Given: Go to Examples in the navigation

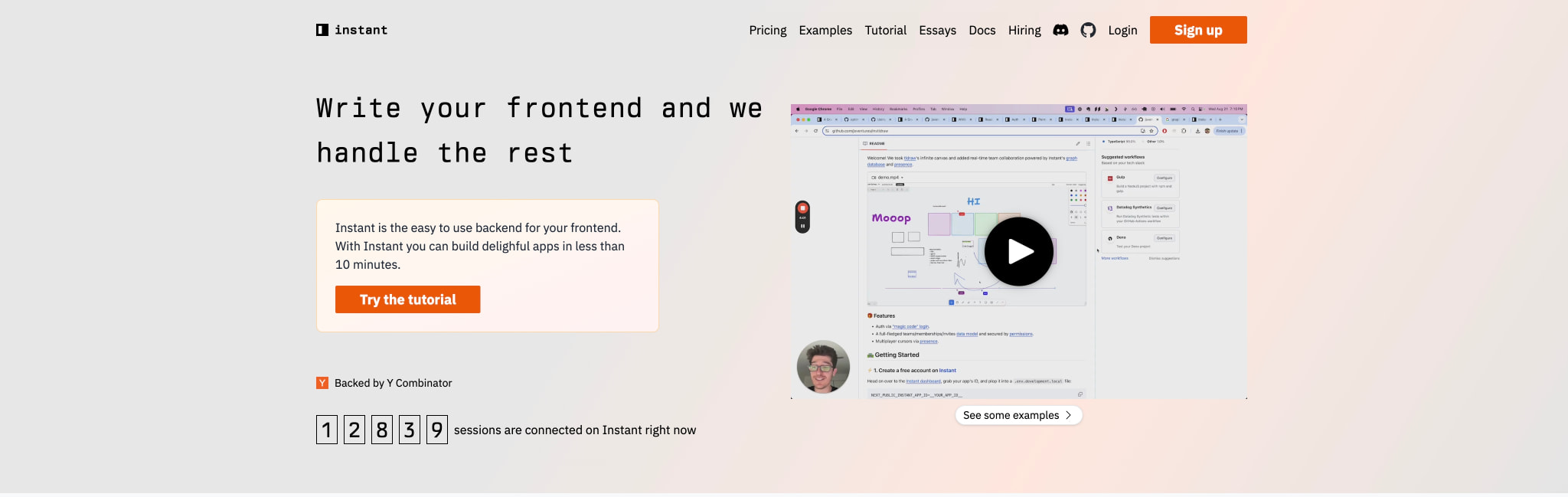Looking at the screenshot, I should point(825,30).
